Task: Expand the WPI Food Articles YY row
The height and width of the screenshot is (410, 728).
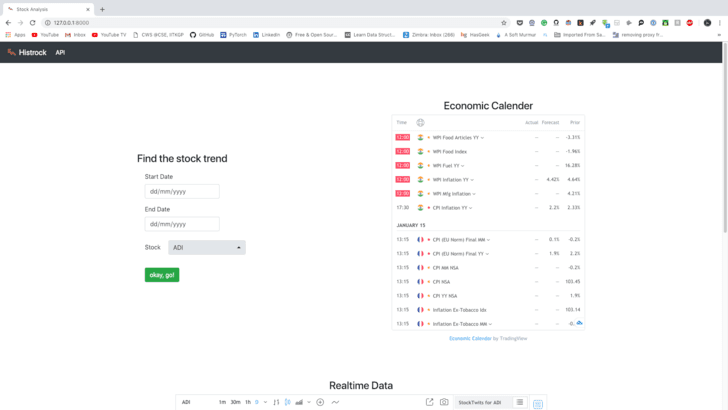Action: click(458, 138)
